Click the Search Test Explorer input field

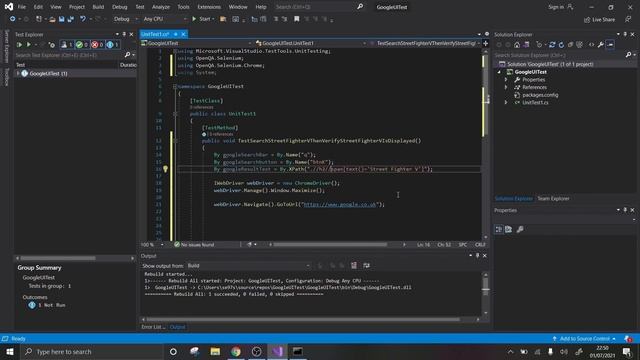(x=69, y=55)
